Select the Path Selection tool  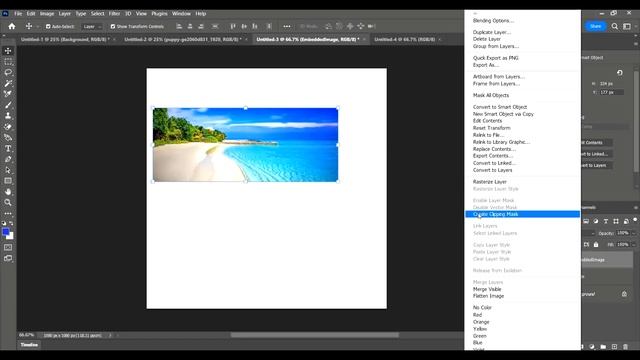point(8,170)
